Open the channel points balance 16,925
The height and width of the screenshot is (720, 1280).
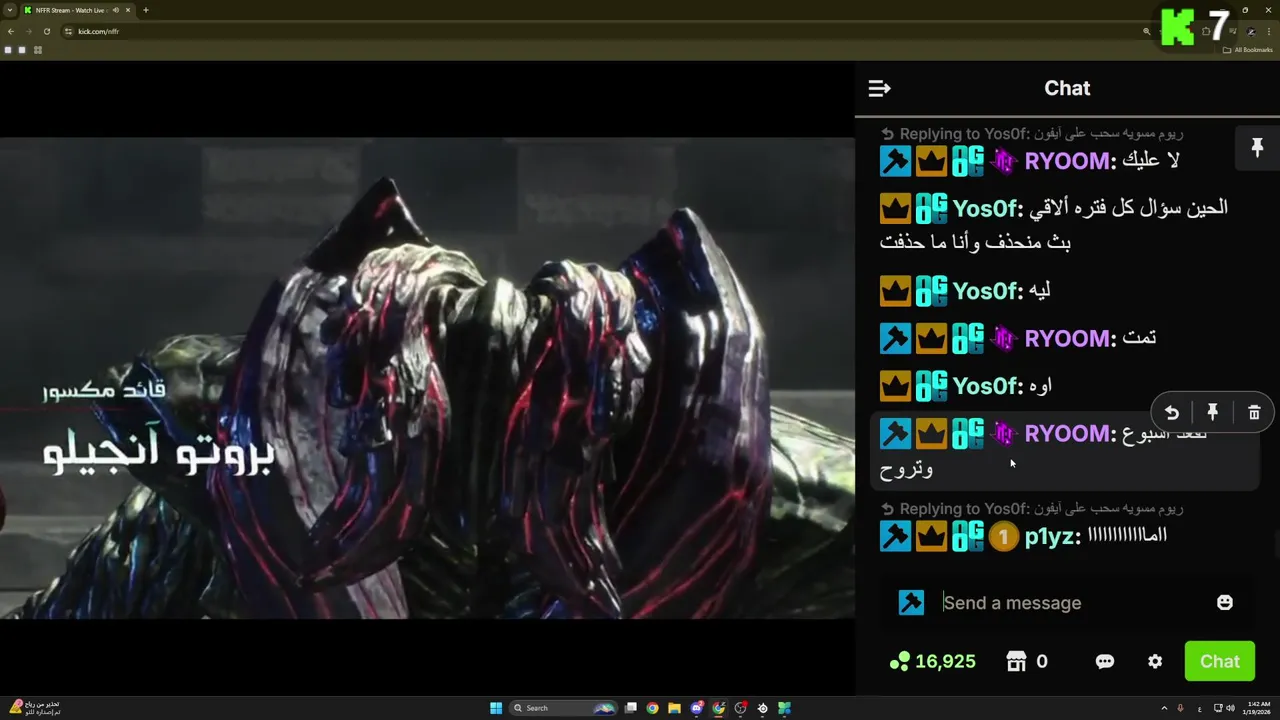pyautogui.click(x=932, y=661)
